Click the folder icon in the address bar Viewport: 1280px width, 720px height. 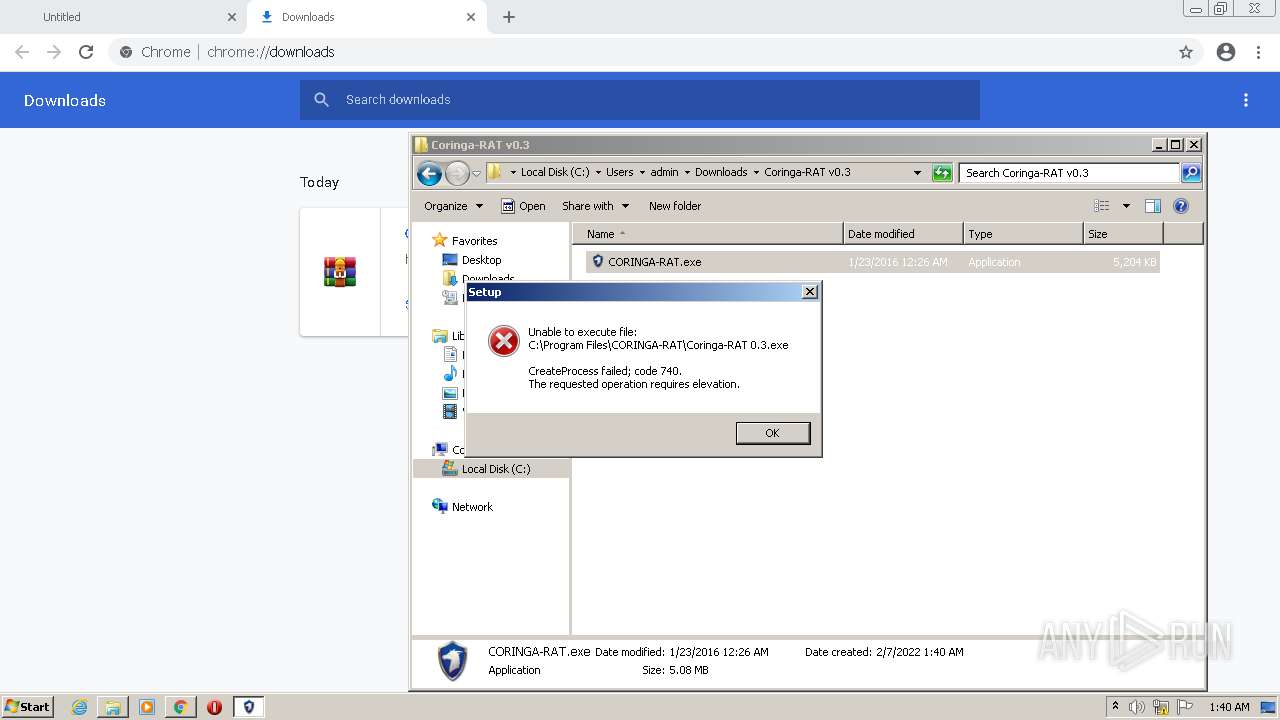495,172
